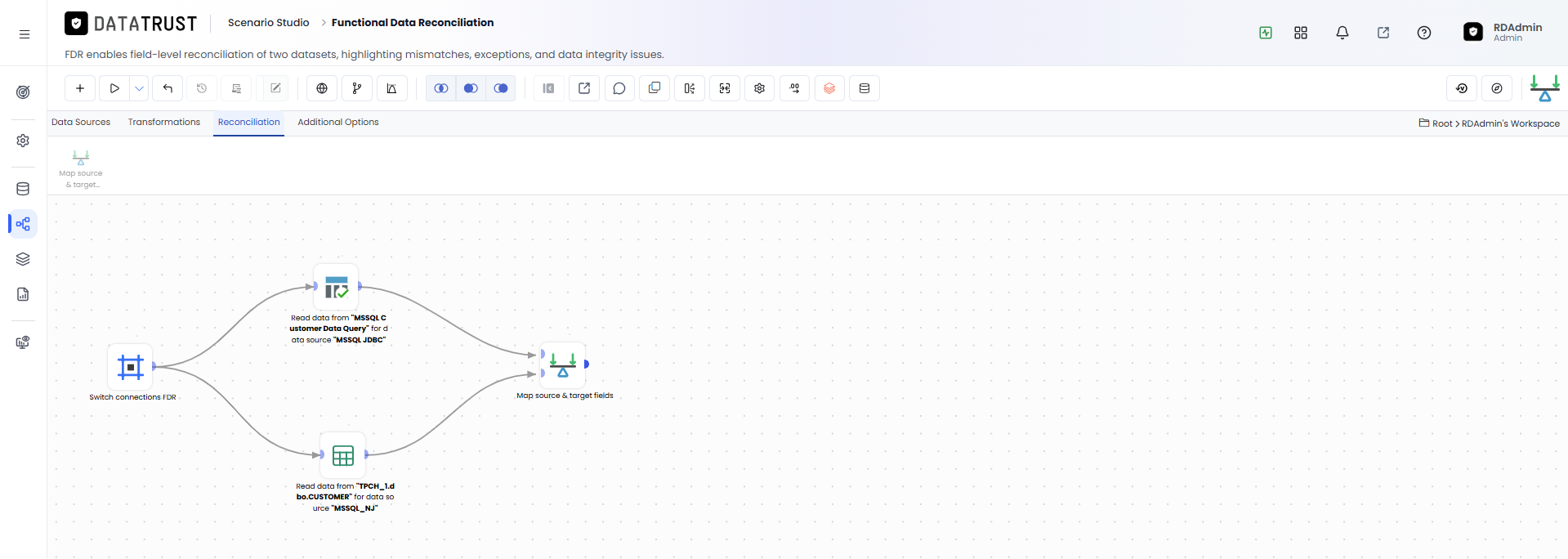Click the undo arrow button
This screenshot has height=559, width=1568.
pos(168,88)
